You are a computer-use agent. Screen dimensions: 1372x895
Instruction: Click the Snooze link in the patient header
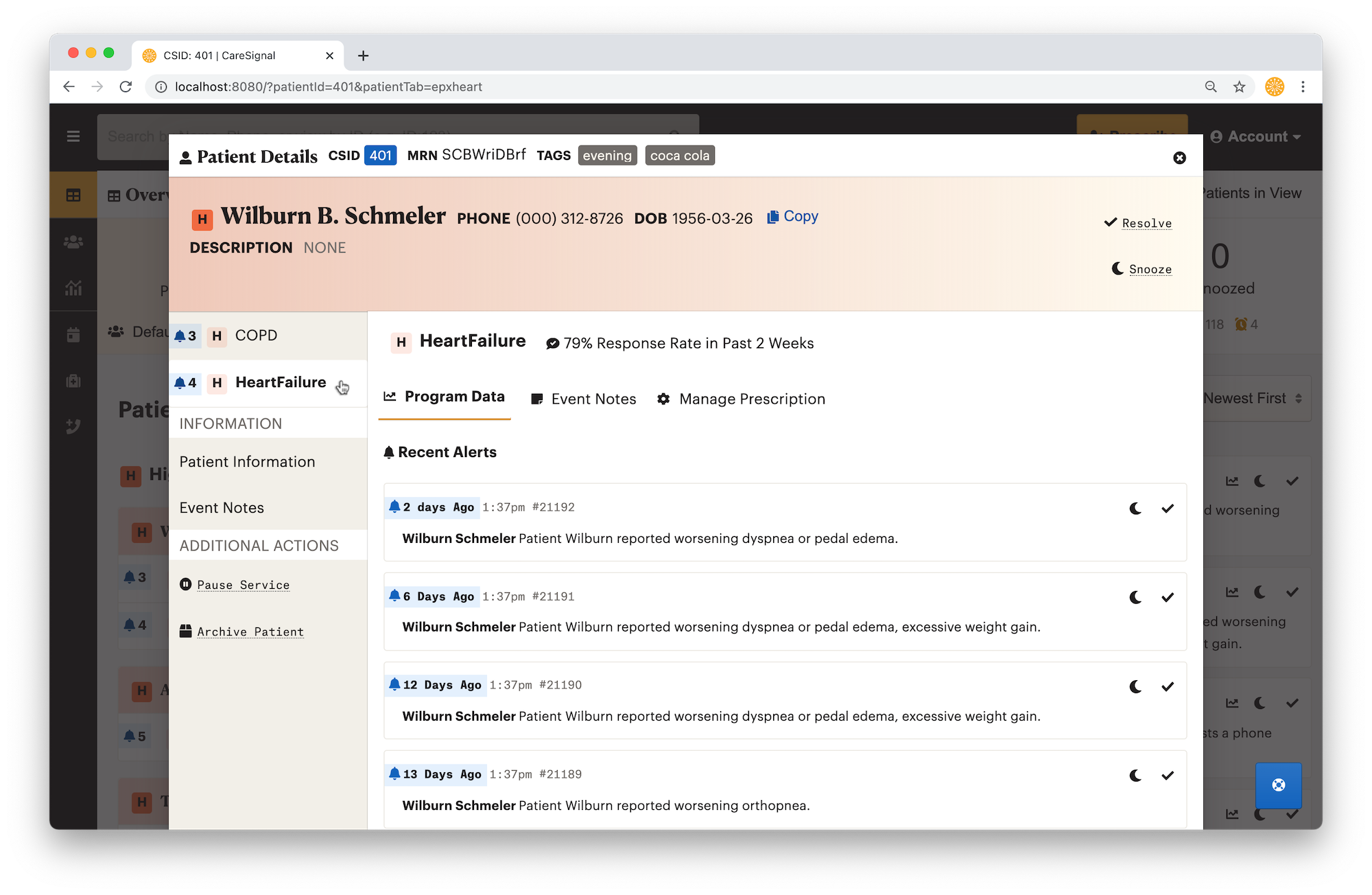click(x=1150, y=269)
